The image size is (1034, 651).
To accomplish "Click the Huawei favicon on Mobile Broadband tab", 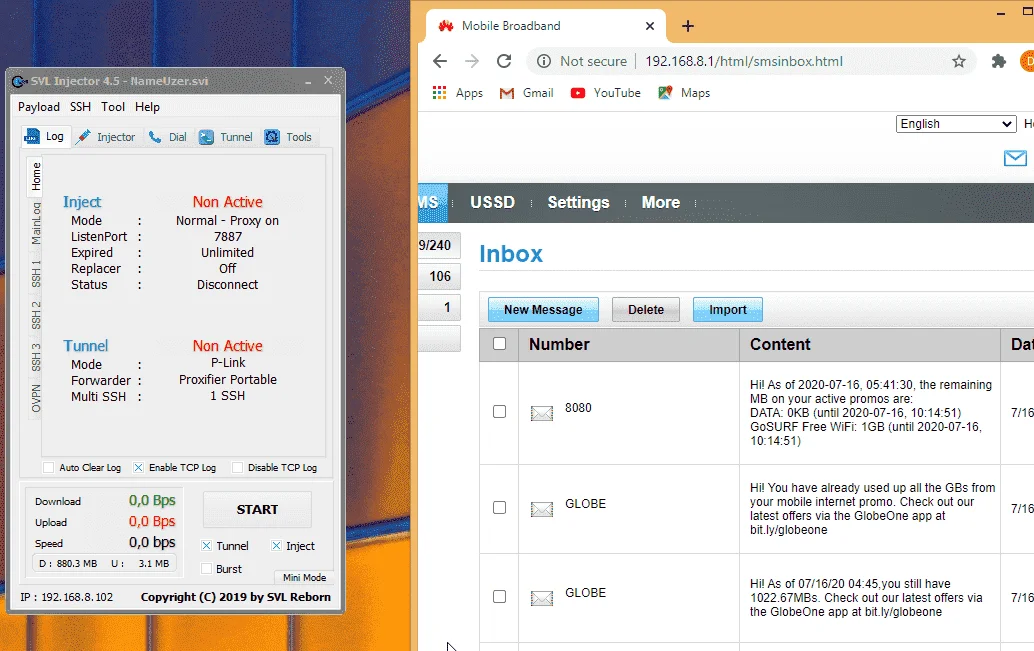I will pos(446,26).
